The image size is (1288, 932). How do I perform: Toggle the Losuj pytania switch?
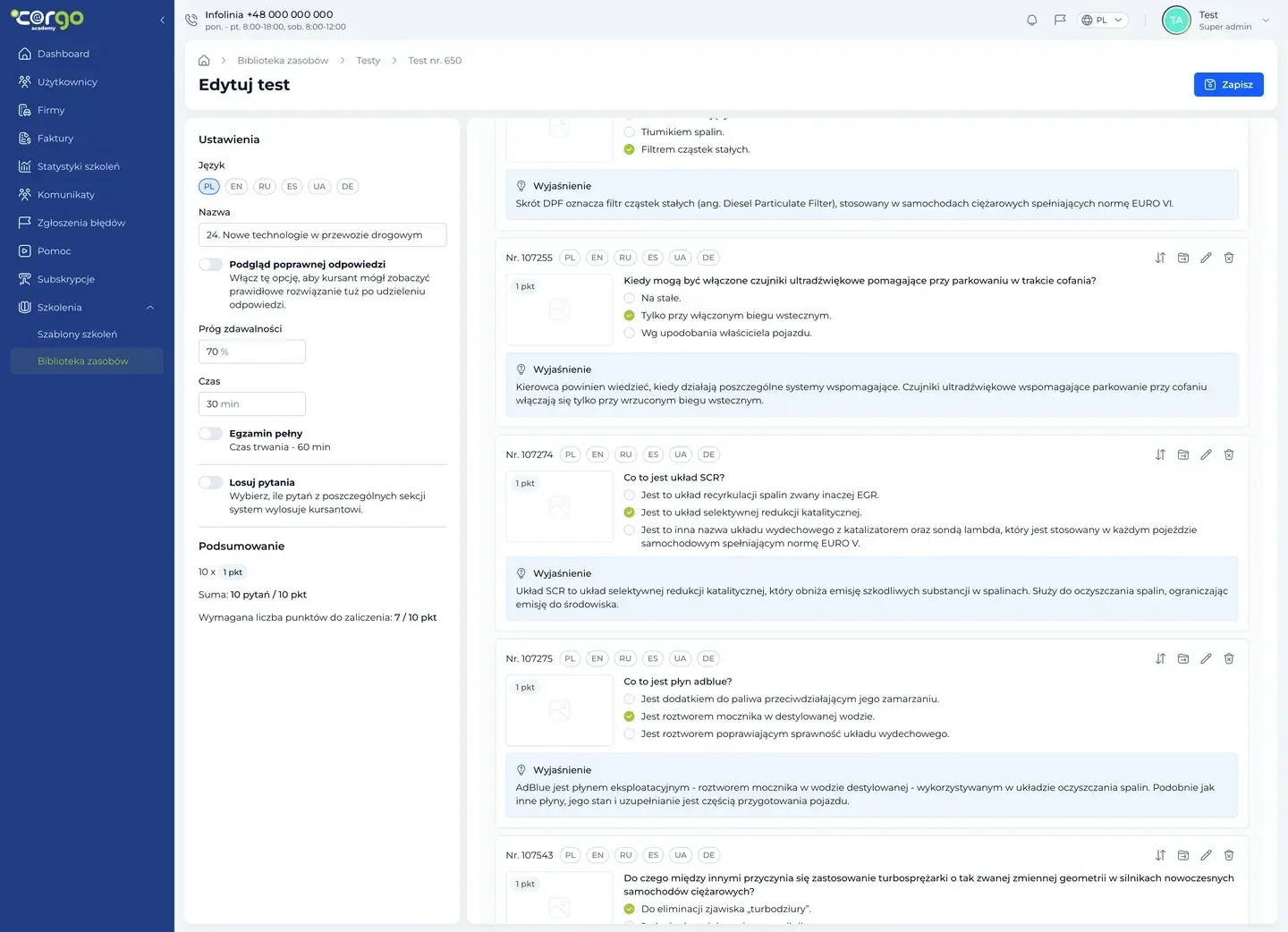[x=211, y=483]
